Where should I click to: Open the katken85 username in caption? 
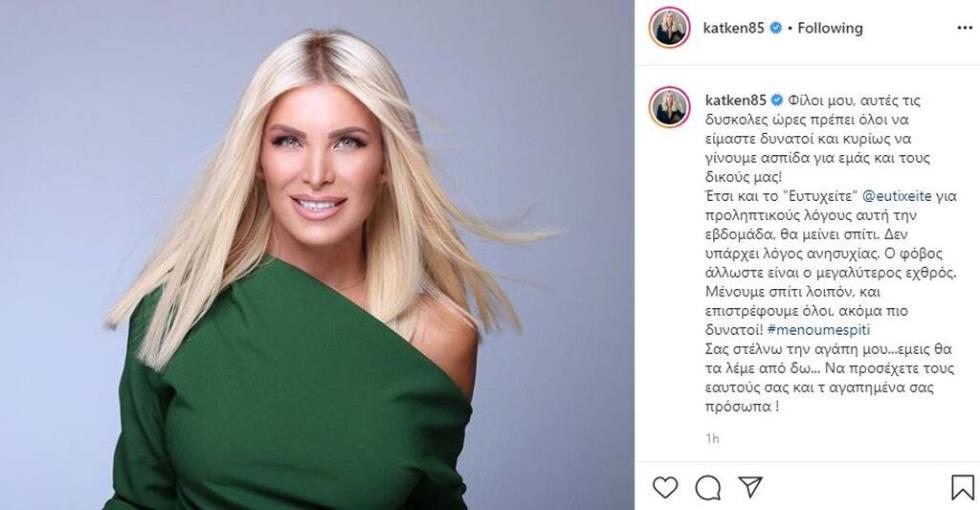(x=736, y=100)
